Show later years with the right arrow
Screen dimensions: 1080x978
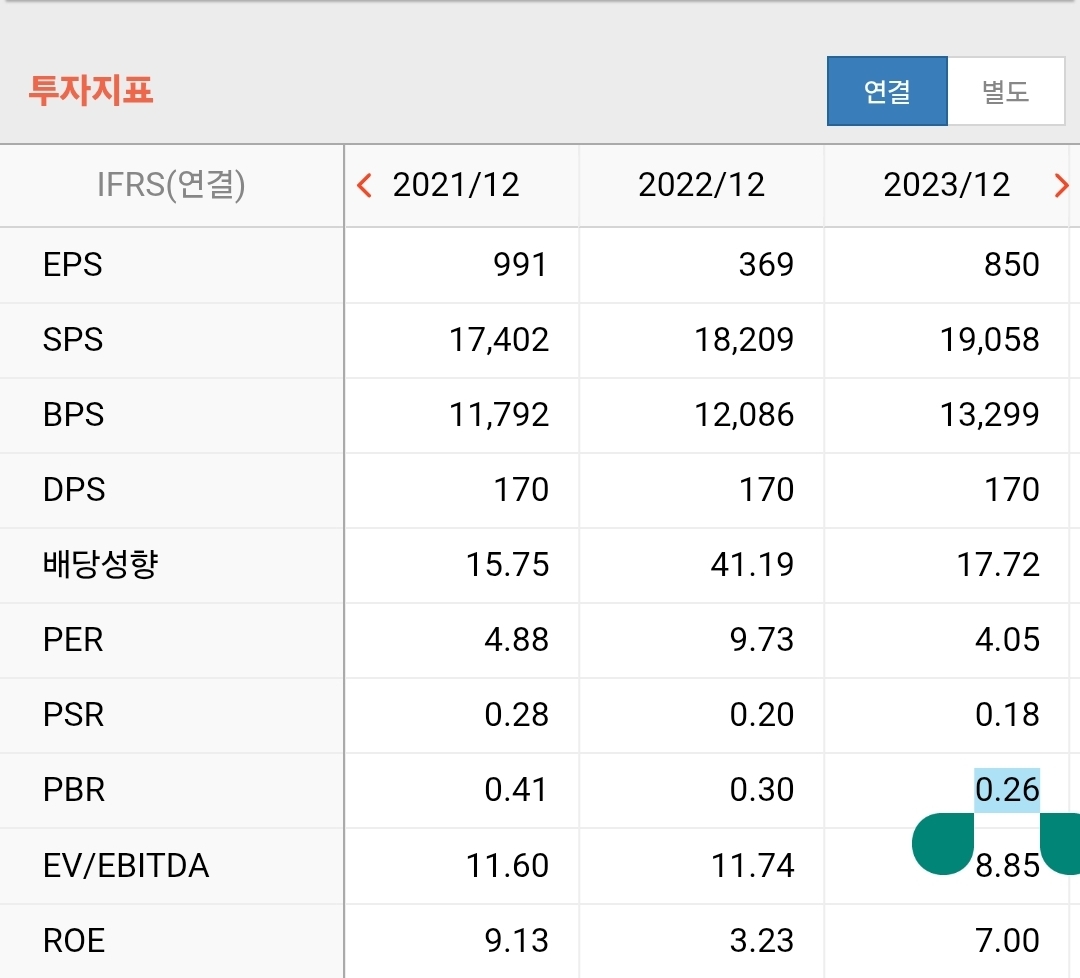pos(1061,186)
